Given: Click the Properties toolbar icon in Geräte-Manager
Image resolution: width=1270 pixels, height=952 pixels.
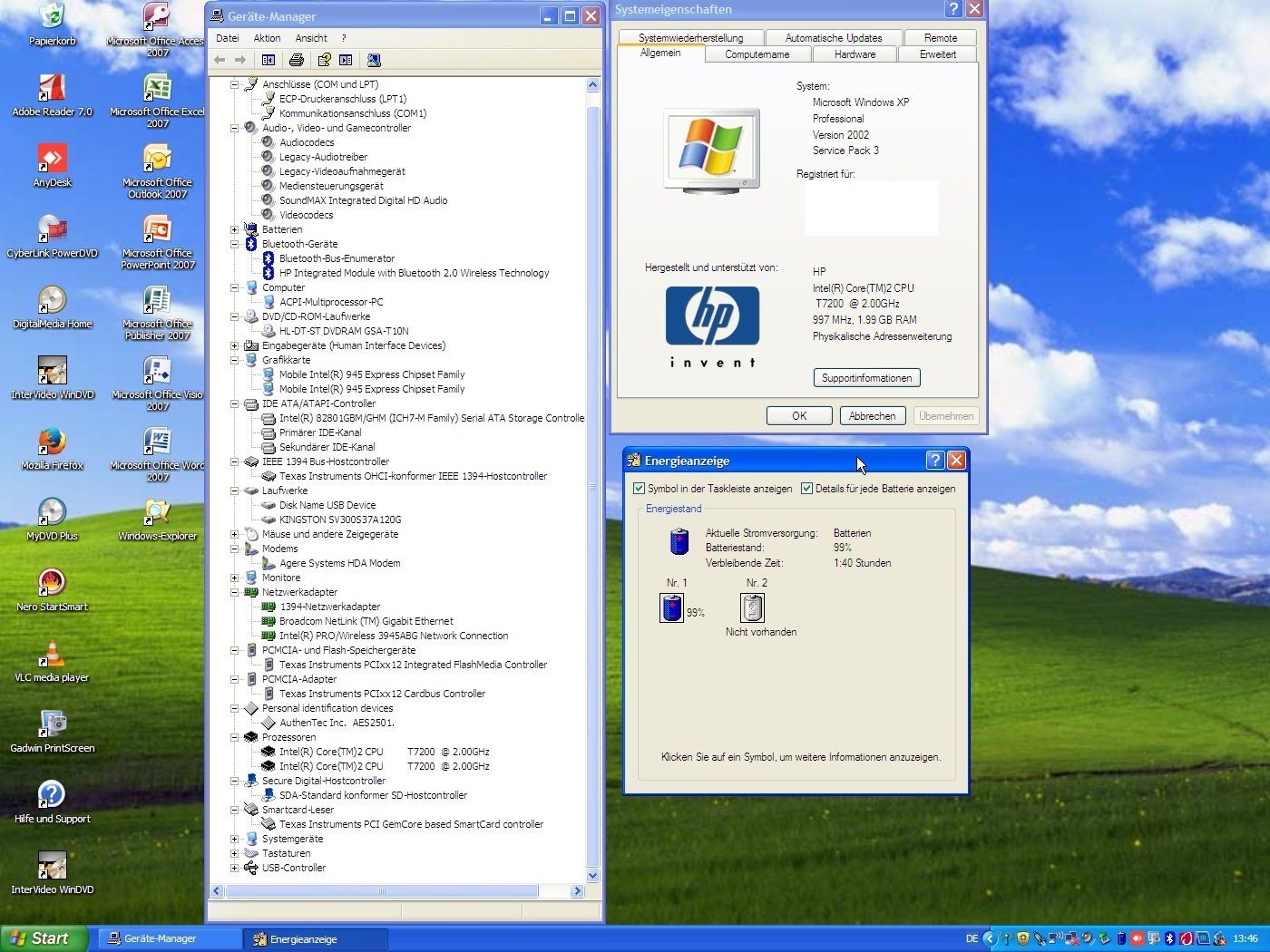Looking at the screenshot, I should pos(324,60).
